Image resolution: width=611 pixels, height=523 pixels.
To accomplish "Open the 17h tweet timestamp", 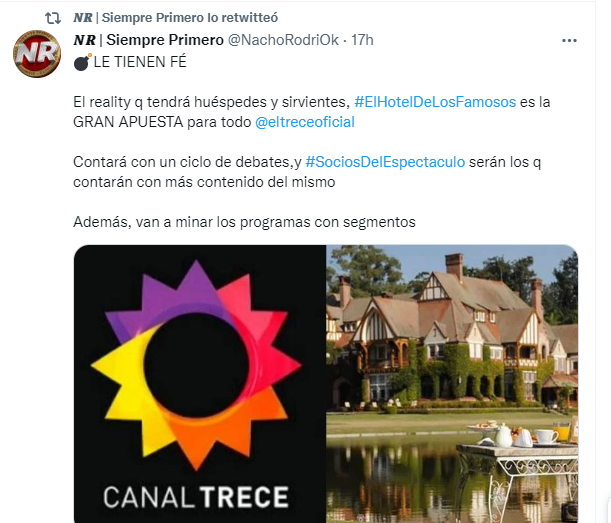I will tap(362, 40).
